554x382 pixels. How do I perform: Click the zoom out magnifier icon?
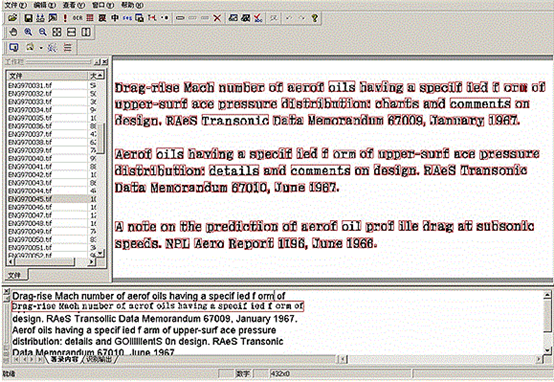pos(43,32)
